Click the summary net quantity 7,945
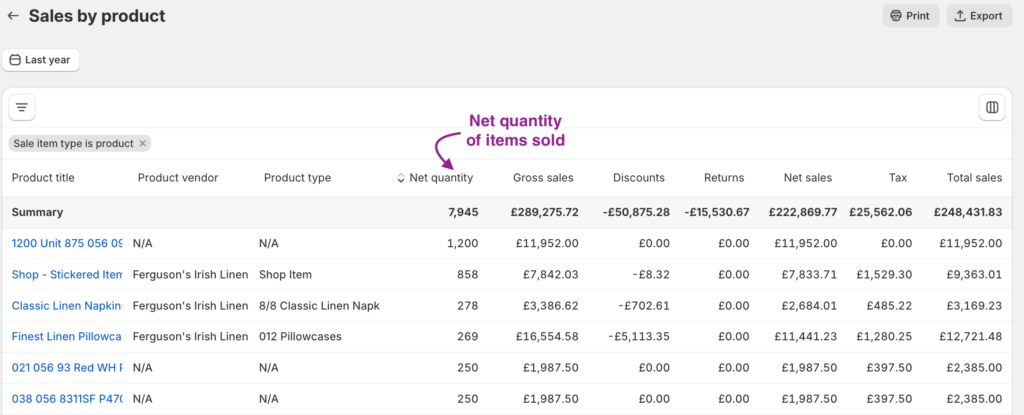The image size is (1024, 415). click(462, 212)
